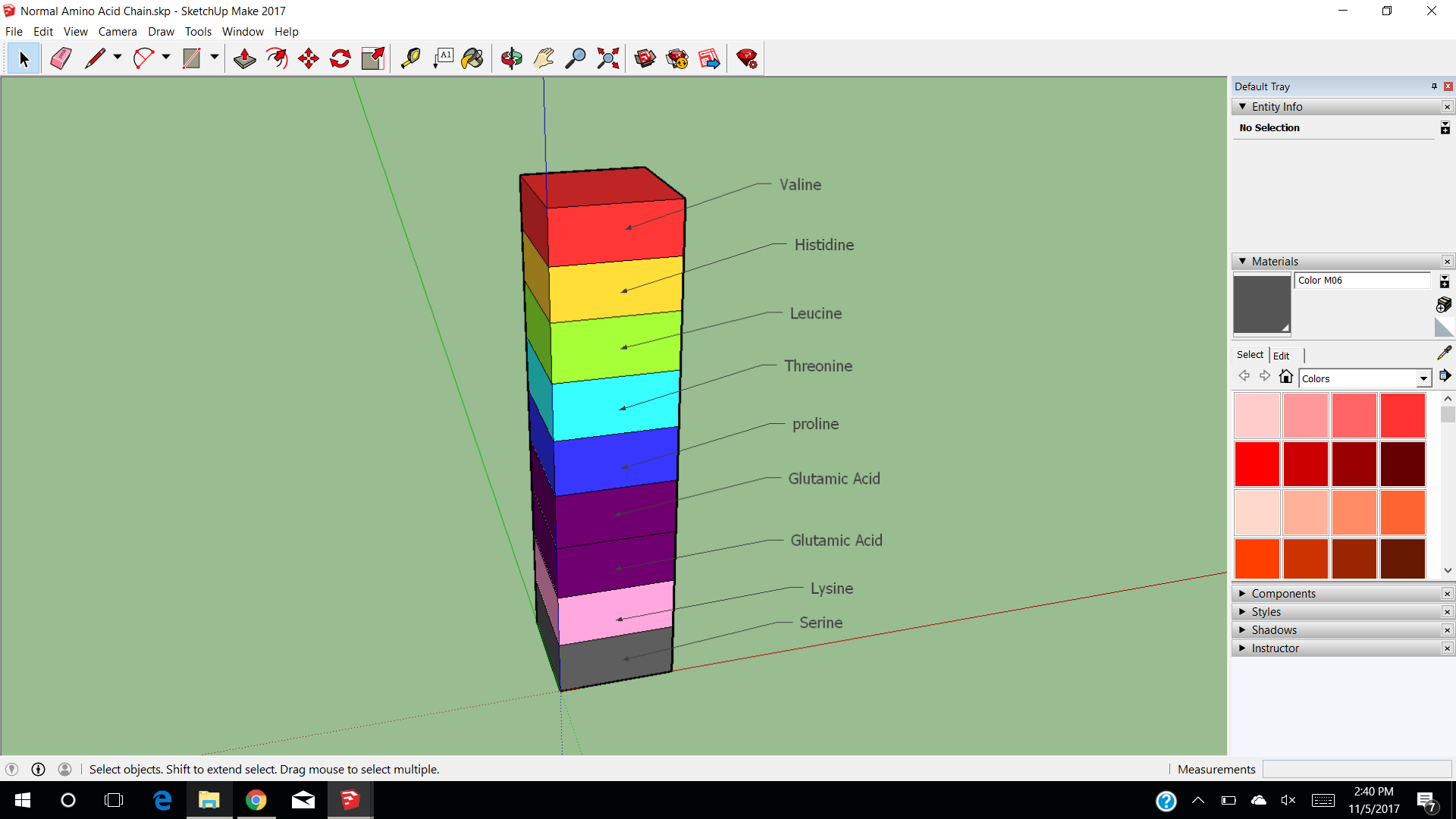Expand the Components panel
This screenshot has height=819, width=1456.
(x=1283, y=594)
